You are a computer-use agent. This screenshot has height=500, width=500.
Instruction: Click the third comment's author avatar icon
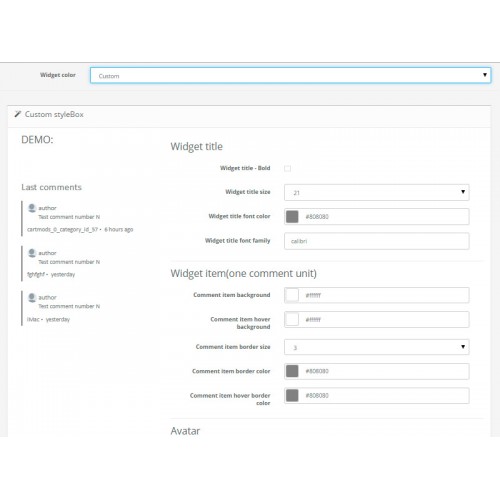[x=32, y=297]
